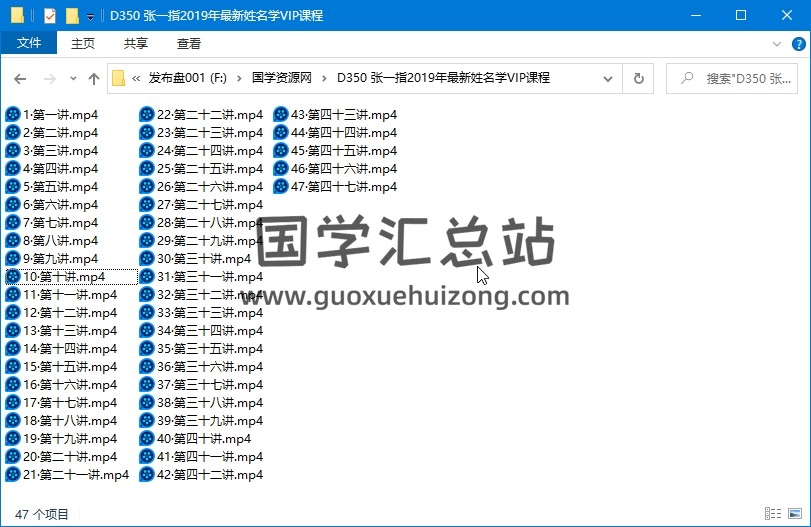Open Customize Quick Access Toolbar dropdown
The width and height of the screenshot is (811, 527).
click(x=90, y=17)
